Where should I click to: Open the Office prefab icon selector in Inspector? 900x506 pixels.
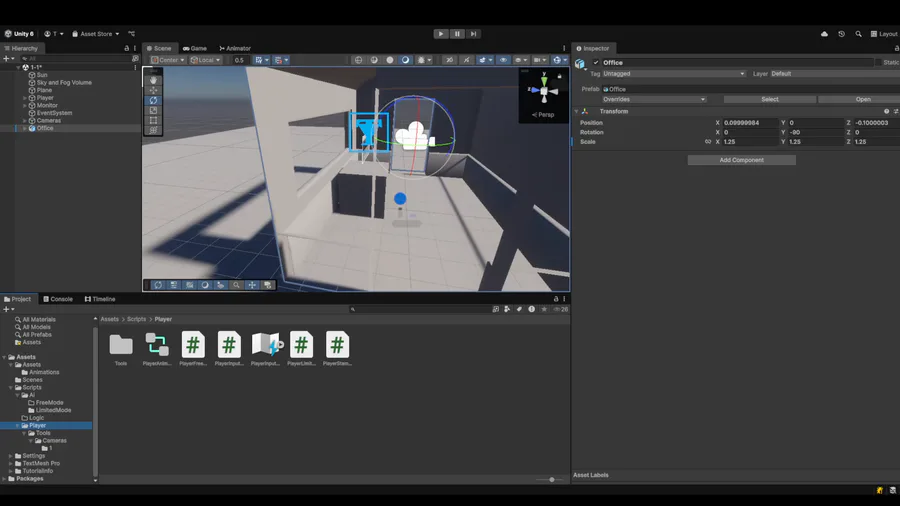580,64
